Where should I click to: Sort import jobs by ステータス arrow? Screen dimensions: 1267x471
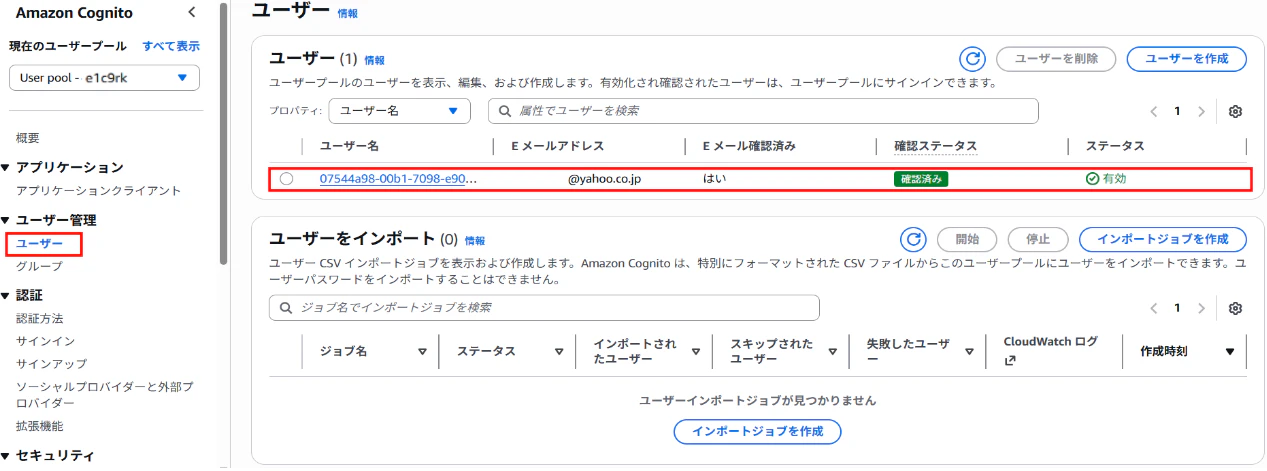(559, 352)
